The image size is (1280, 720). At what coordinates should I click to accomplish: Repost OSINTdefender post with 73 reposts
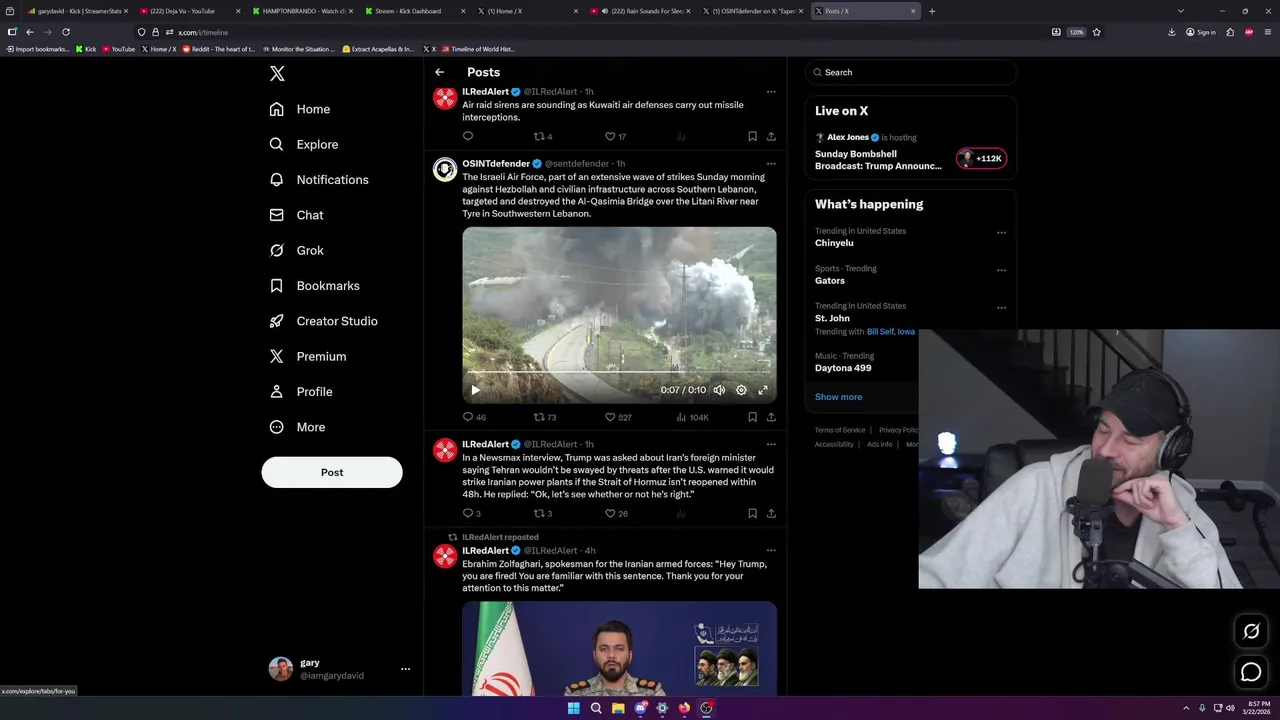[545, 417]
